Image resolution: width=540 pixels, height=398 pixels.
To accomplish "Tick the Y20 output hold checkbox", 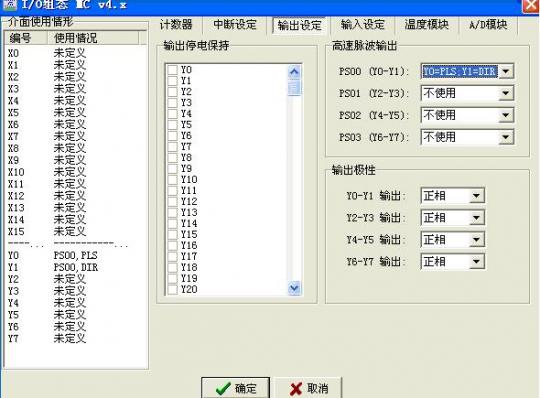I will point(172,289).
